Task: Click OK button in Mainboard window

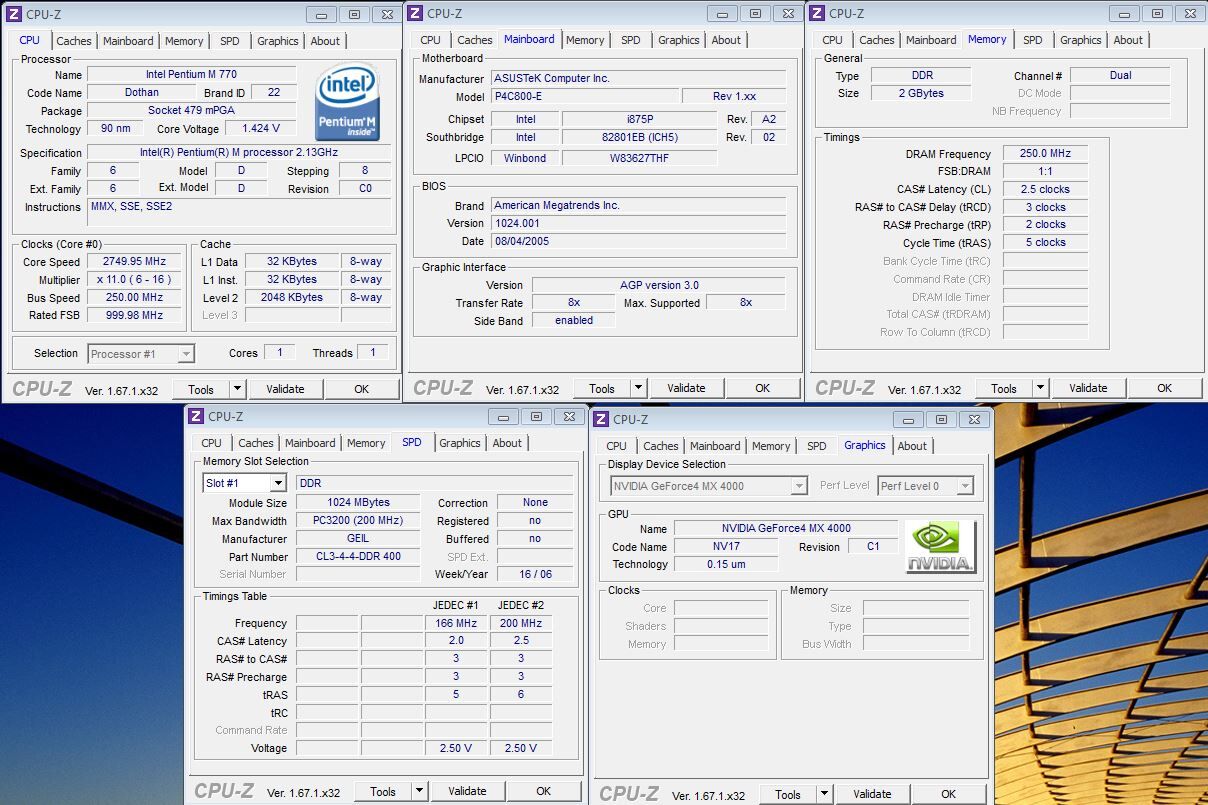Action: [x=763, y=388]
